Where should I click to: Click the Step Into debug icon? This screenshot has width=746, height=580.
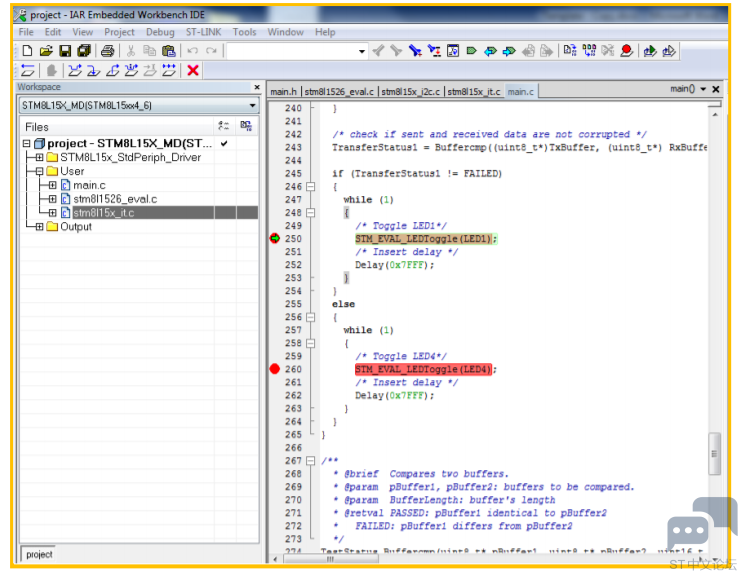point(94,71)
